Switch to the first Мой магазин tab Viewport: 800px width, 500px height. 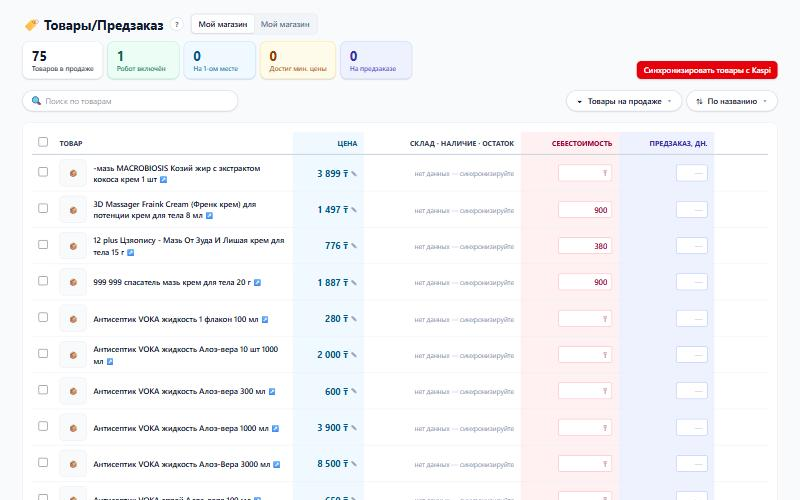pyautogui.click(x=222, y=24)
